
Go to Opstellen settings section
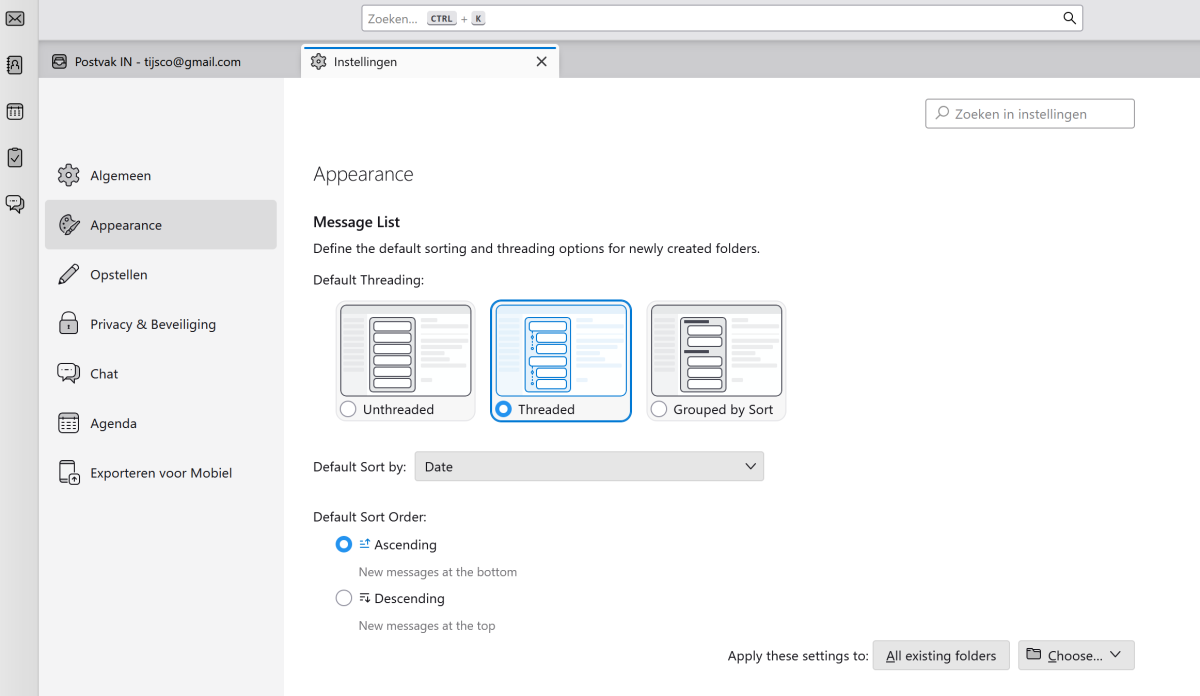click(118, 275)
